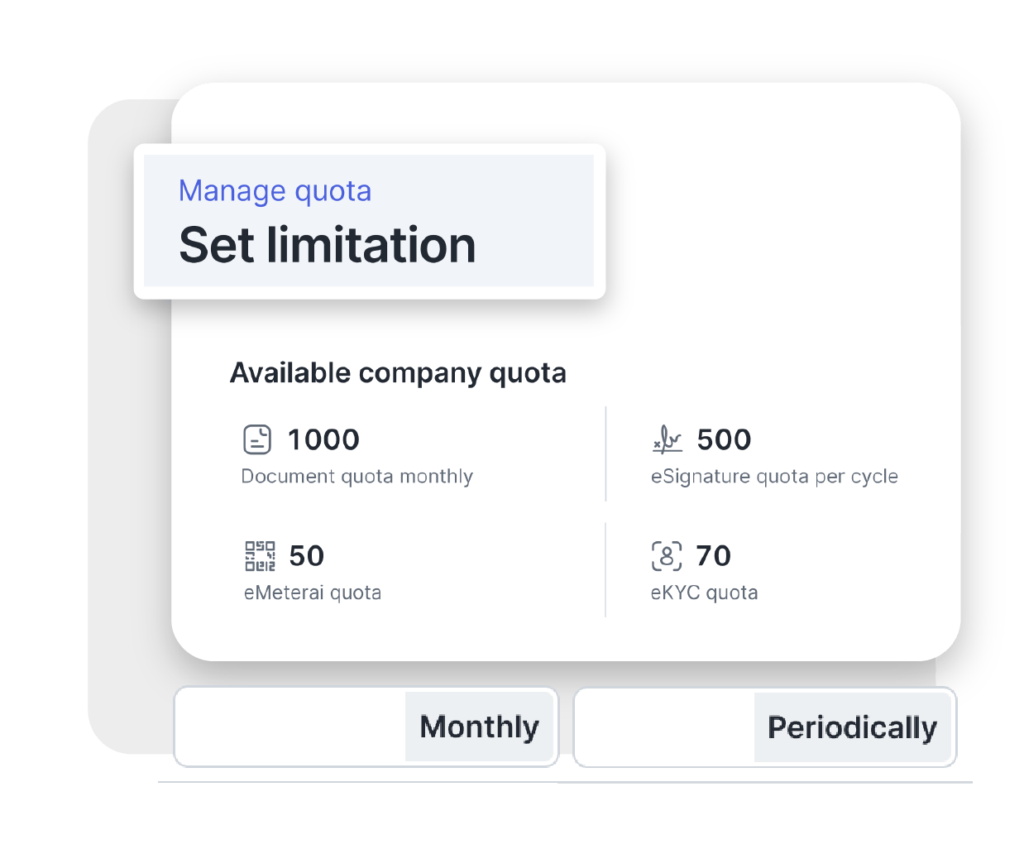Click the Document quota monthly label

coord(357,477)
